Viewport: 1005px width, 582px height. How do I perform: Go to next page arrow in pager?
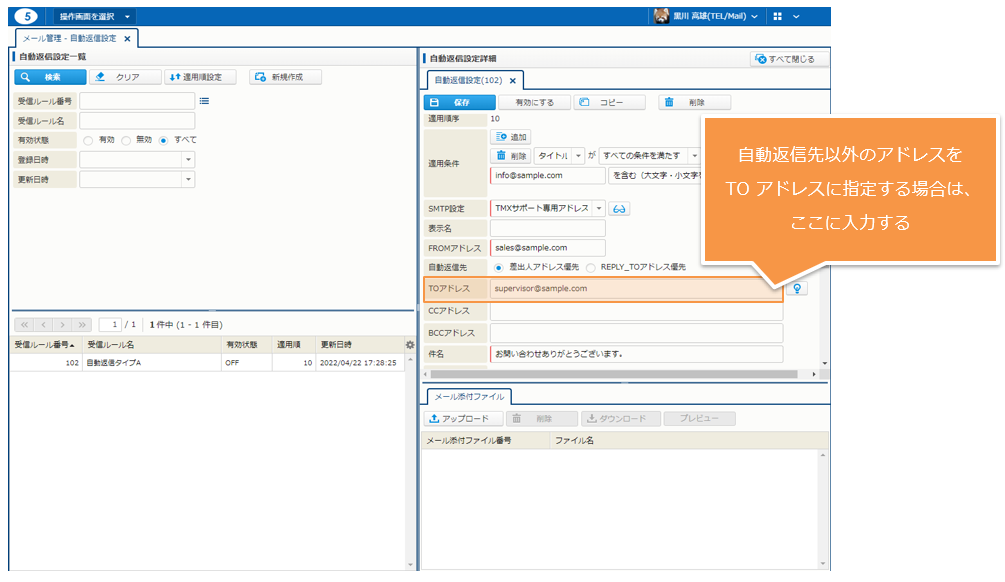click(63, 325)
